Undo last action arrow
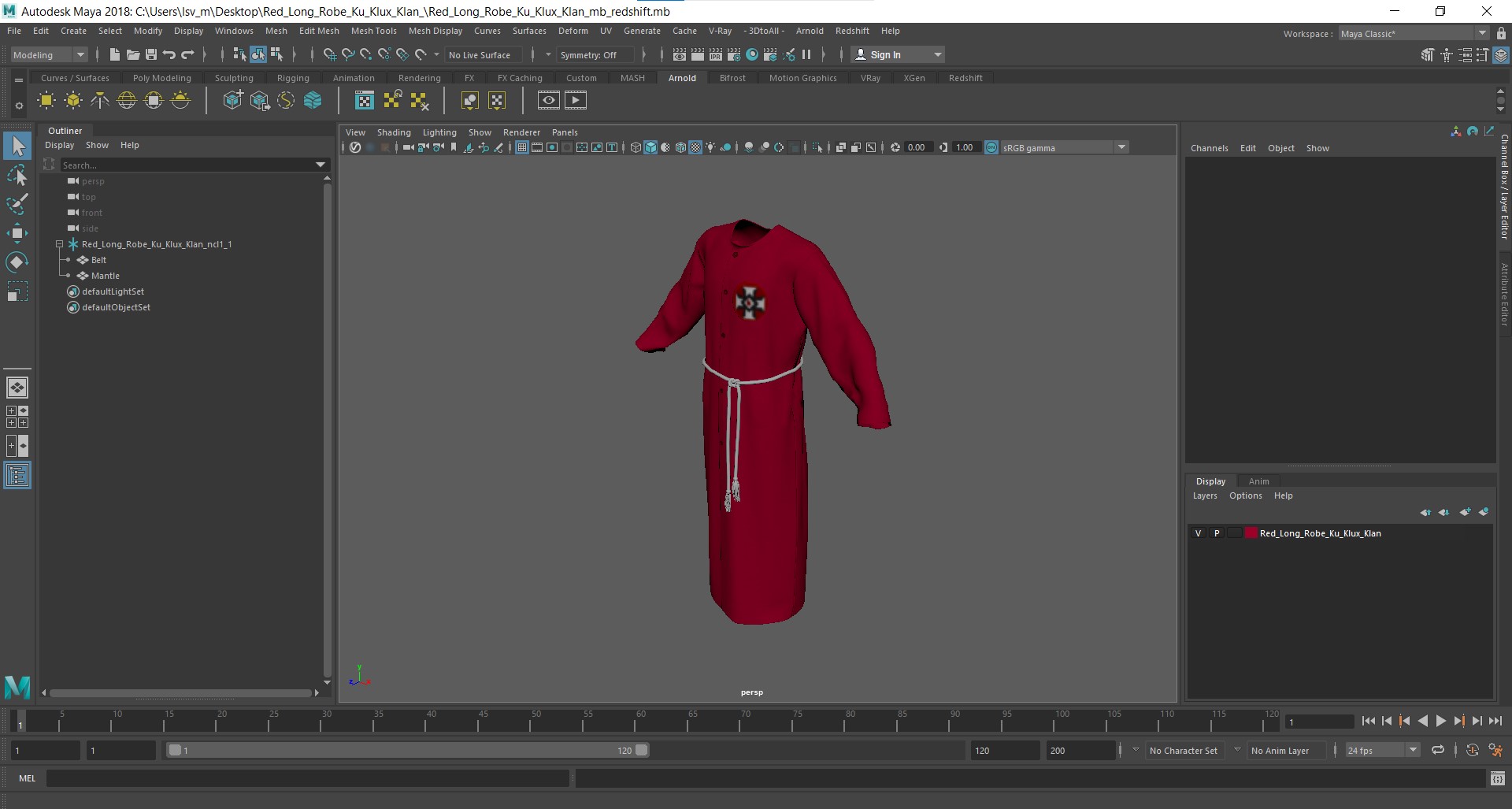Screen dimensions: 1512x809 coord(169,54)
